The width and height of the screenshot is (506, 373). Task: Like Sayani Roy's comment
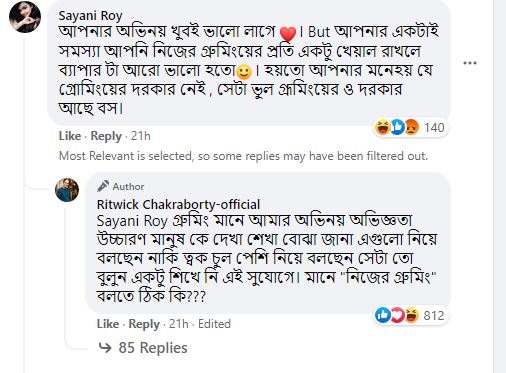[x=70, y=136]
